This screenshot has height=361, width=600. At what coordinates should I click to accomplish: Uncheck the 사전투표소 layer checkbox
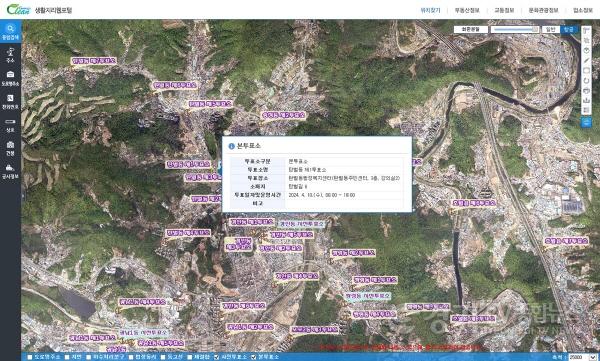tap(216, 357)
